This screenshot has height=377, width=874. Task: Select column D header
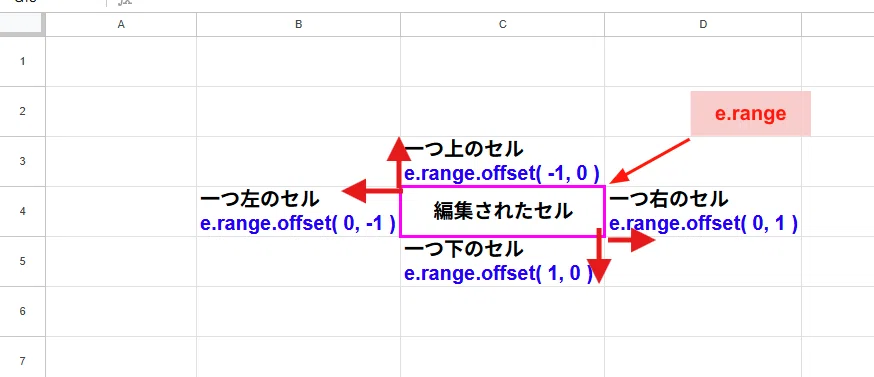coord(703,25)
